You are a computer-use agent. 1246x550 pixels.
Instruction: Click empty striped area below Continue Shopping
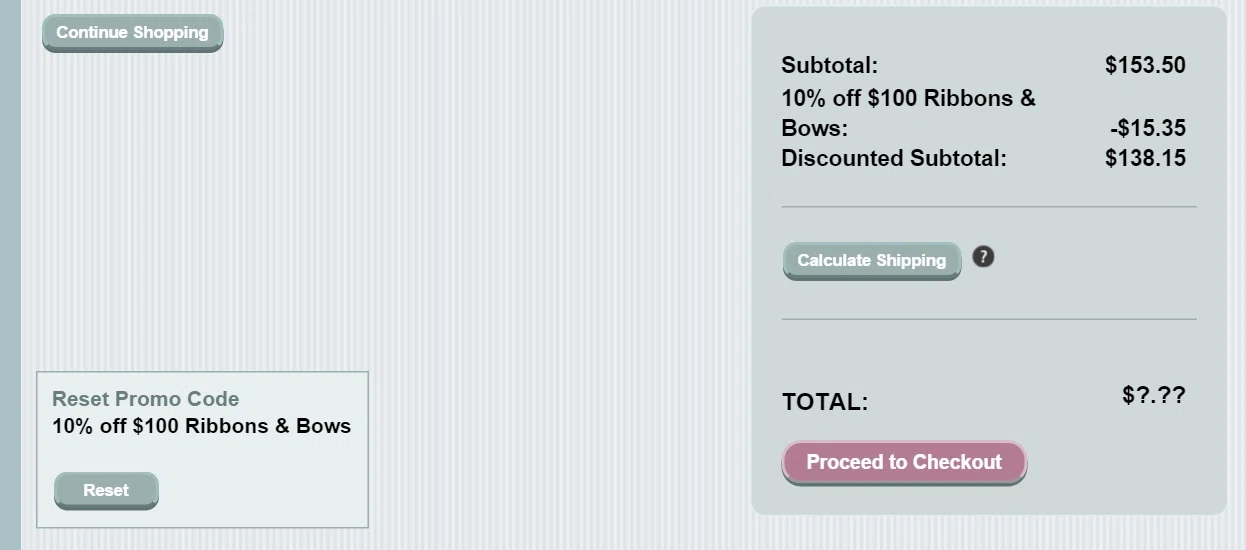point(380,200)
